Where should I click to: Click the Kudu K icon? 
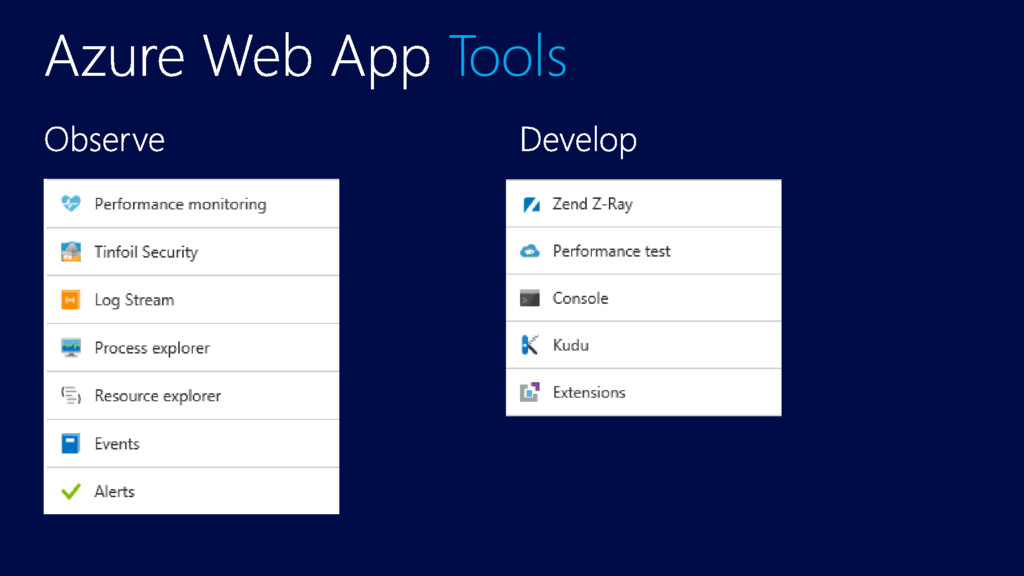click(530, 345)
